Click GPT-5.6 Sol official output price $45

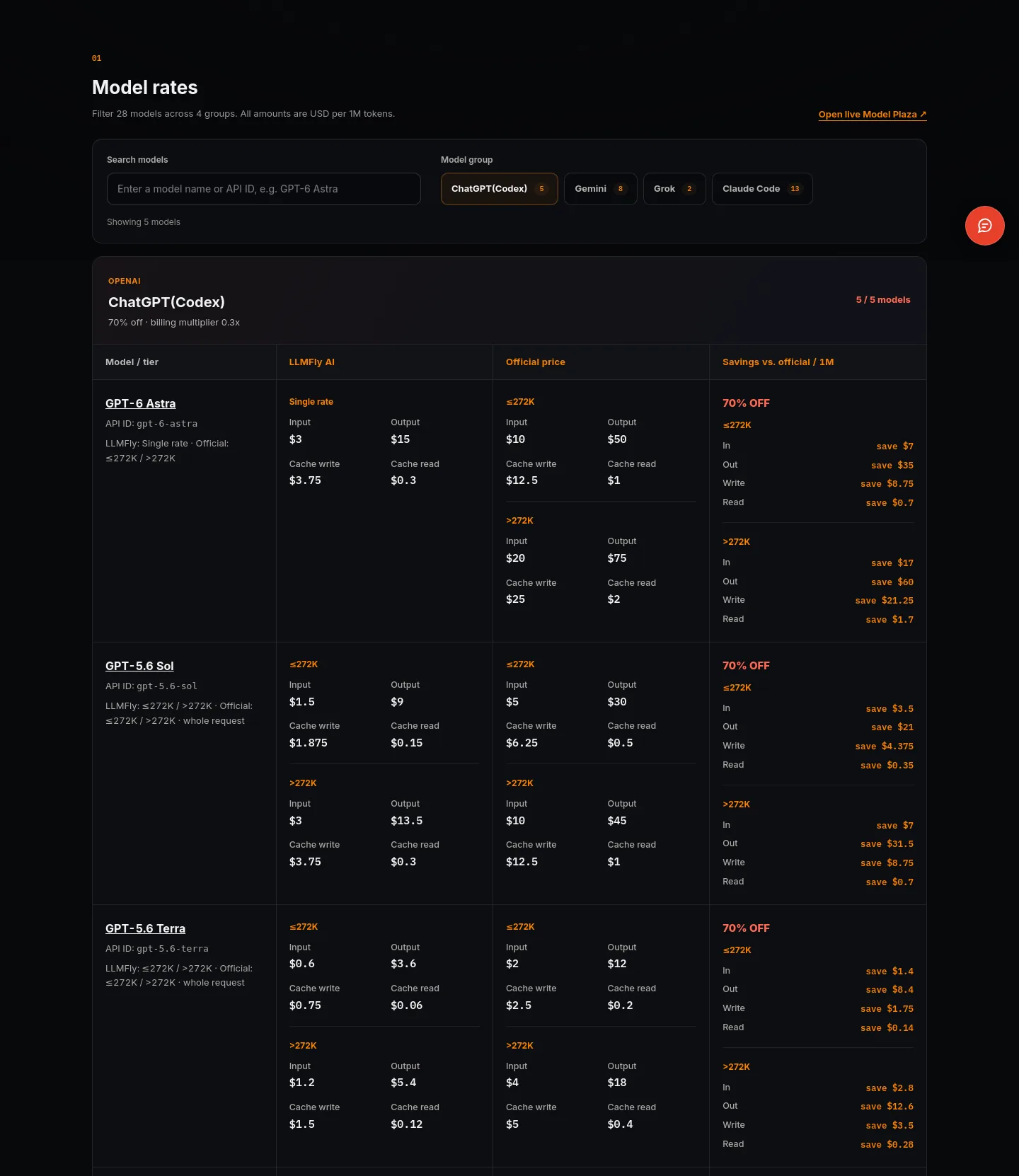point(616,821)
